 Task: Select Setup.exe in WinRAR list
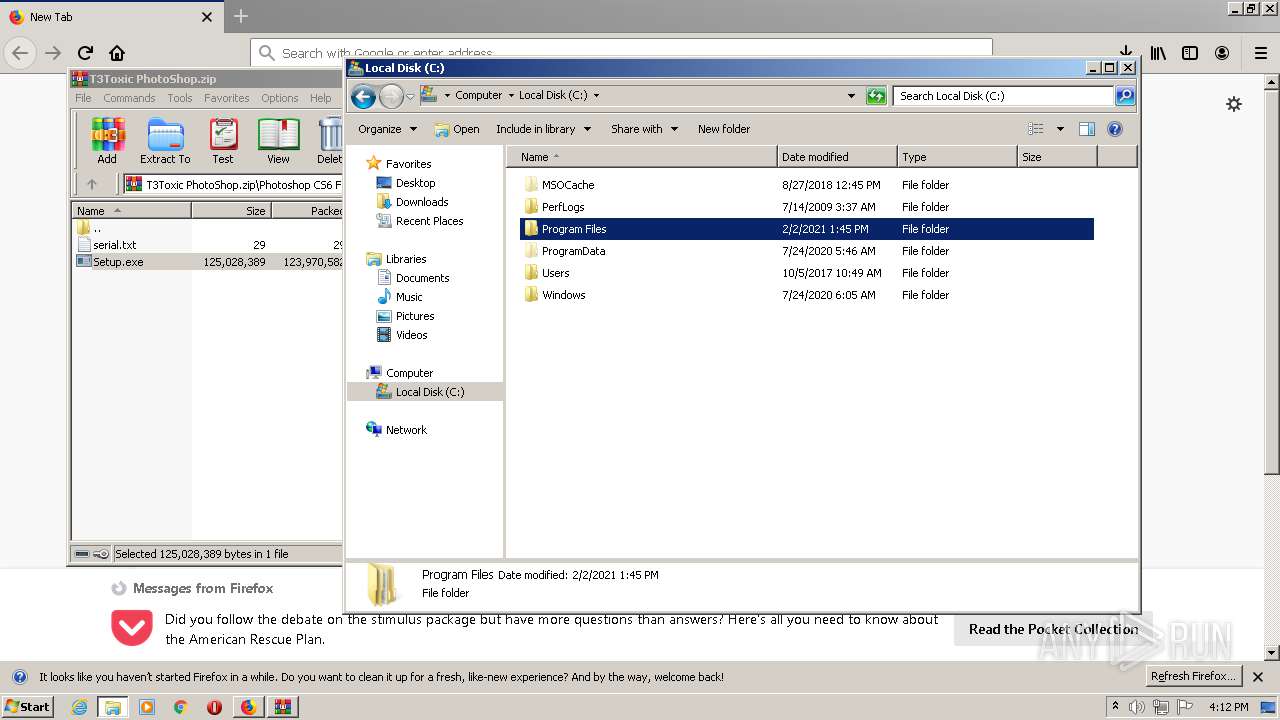click(118, 262)
